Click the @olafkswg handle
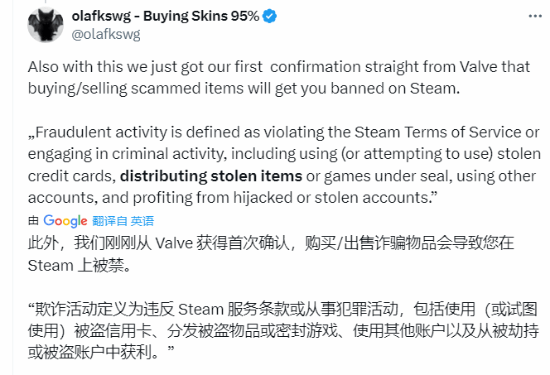Image resolution: width=550 pixels, height=375 pixels. coord(106,34)
